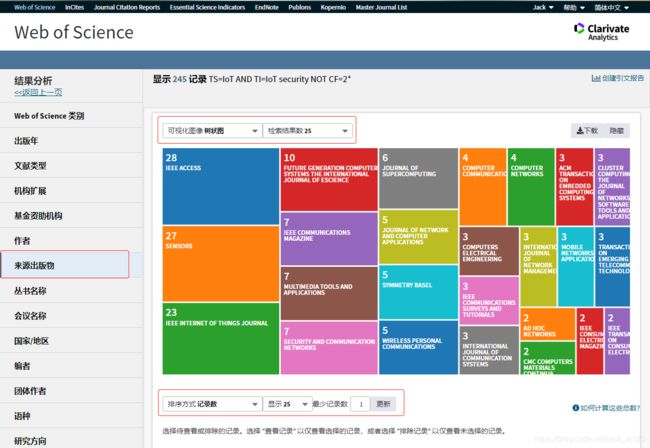
Task: Click the green Computer Networks block
Action: pyautogui.click(x=531, y=187)
